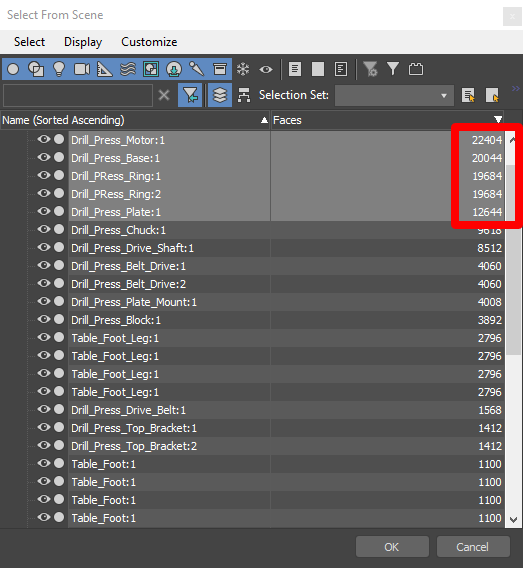Click the Name (Sorted Ascending) column header

135,120
